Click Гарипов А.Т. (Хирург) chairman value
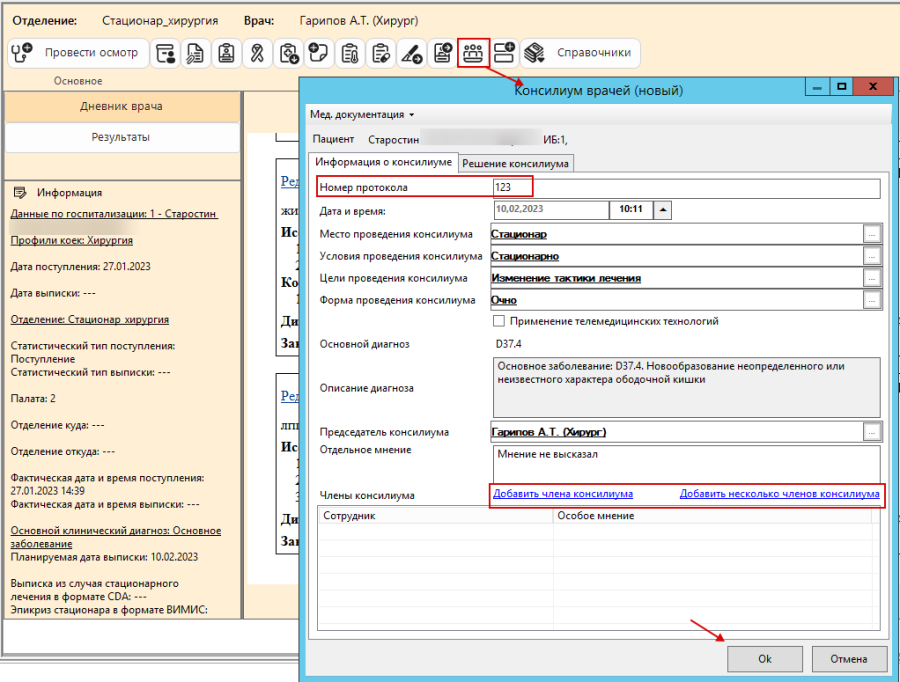Screen dimensions: 900x682 tap(549, 432)
